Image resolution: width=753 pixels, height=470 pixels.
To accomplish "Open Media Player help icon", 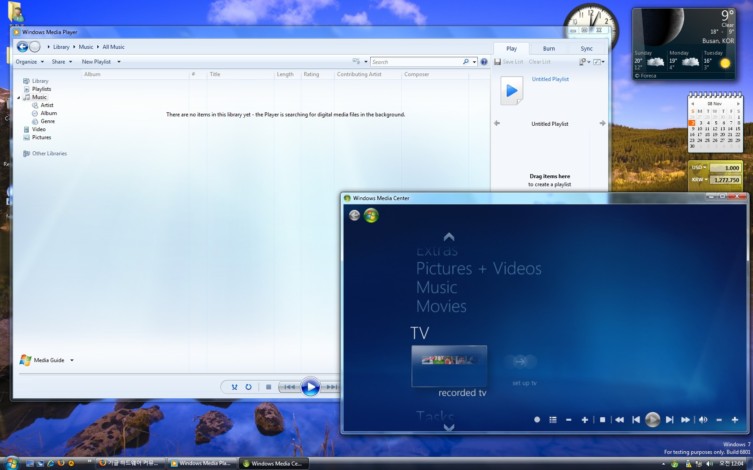I will (x=484, y=62).
